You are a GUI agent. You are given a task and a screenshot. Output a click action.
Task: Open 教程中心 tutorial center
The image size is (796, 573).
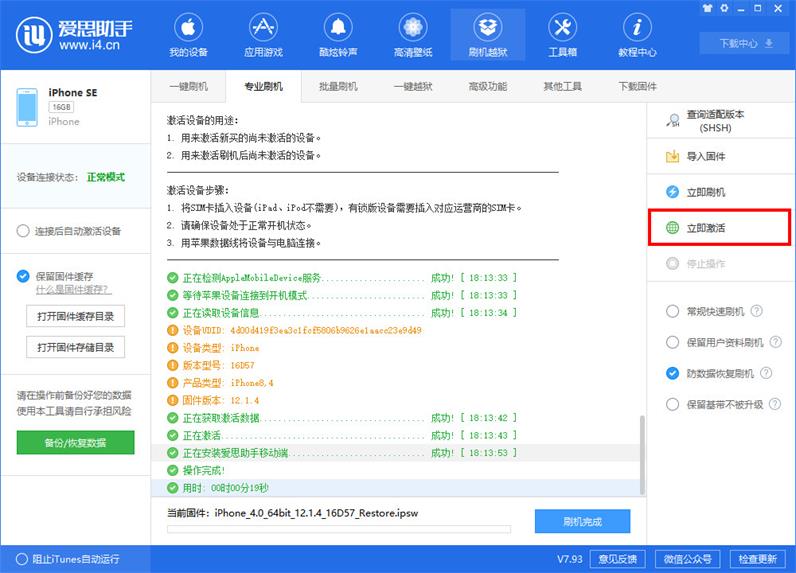[637, 36]
